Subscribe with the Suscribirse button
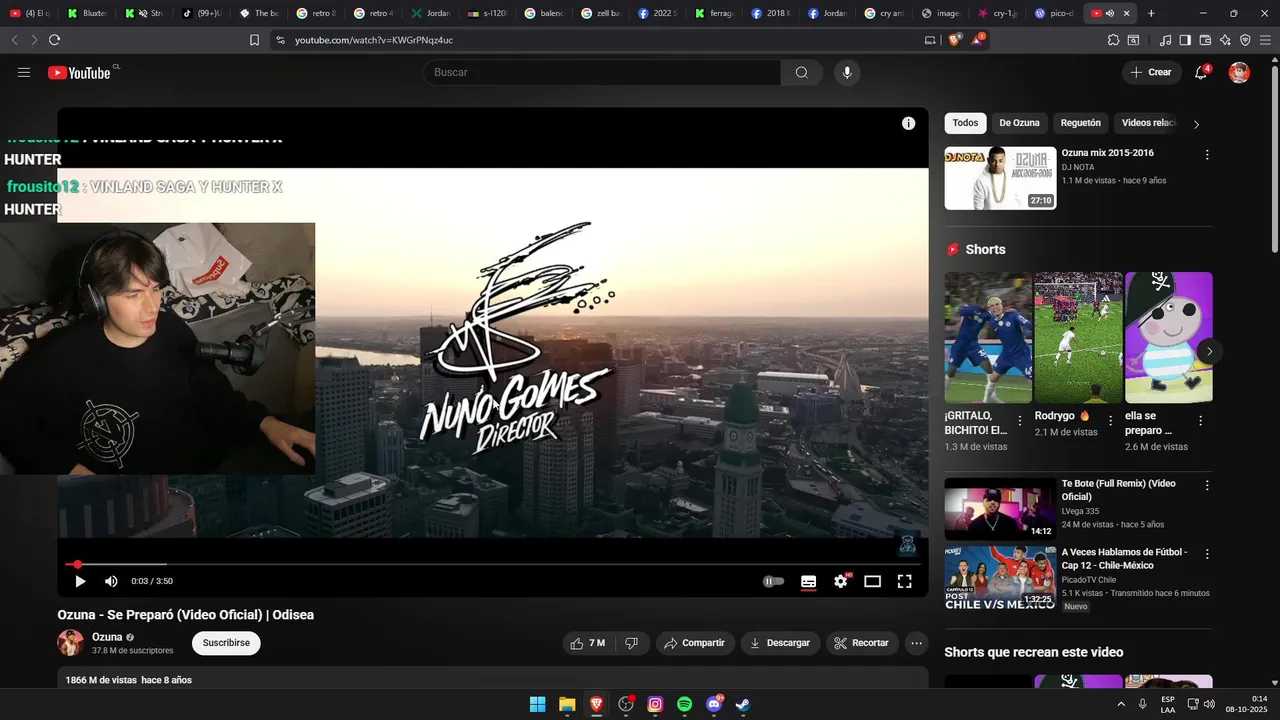1280x720 pixels. (x=226, y=643)
